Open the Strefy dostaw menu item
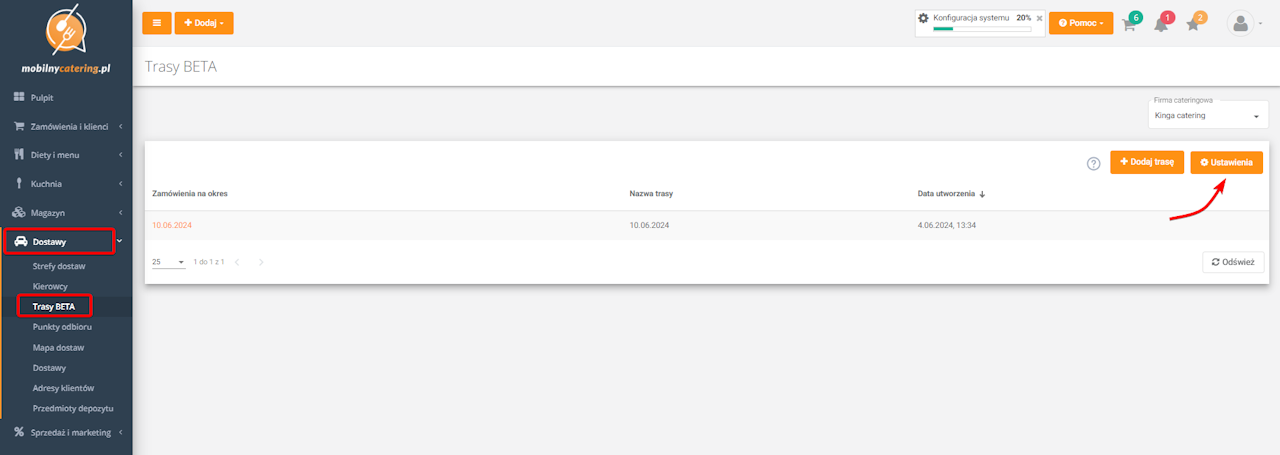The image size is (1280, 455). click(59, 266)
